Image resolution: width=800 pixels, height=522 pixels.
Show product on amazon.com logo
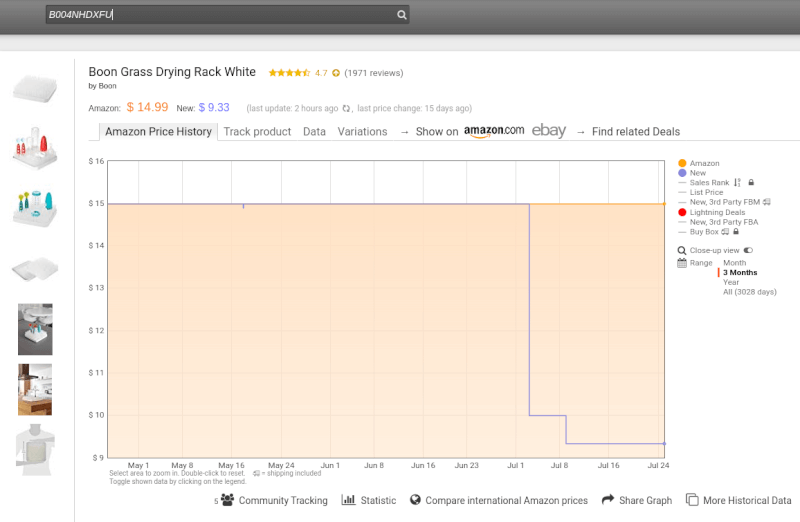pos(494,131)
